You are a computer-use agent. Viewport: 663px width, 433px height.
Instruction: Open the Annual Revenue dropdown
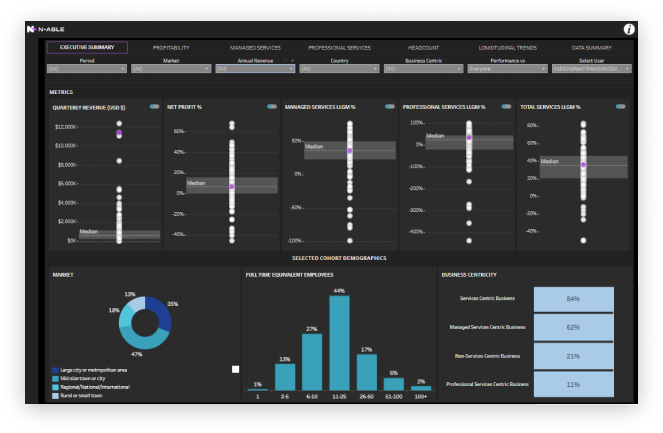coord(255,69)
